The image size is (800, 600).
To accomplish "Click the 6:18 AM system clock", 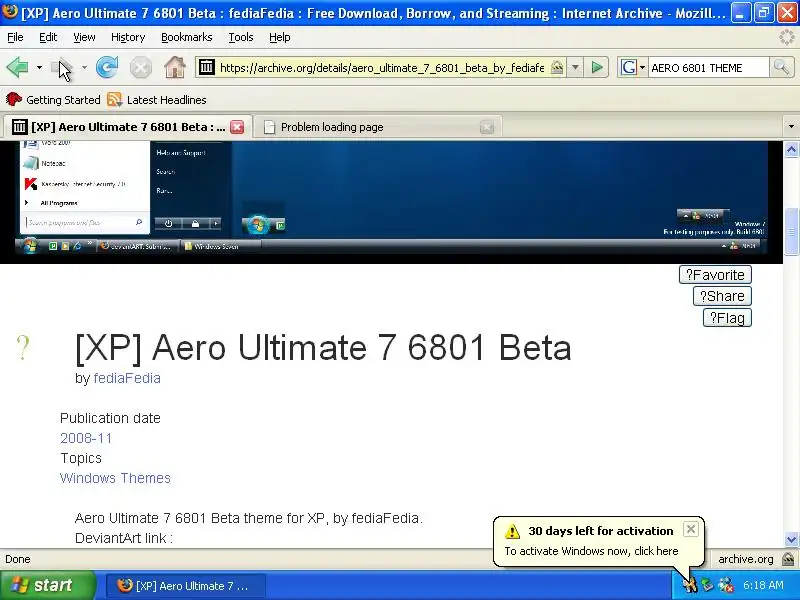I will (763, 585).
